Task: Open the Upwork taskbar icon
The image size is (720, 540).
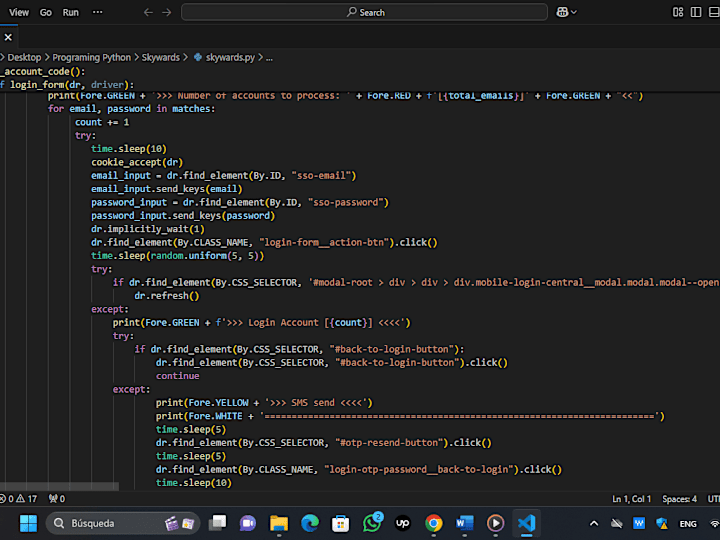Action: 403,523
